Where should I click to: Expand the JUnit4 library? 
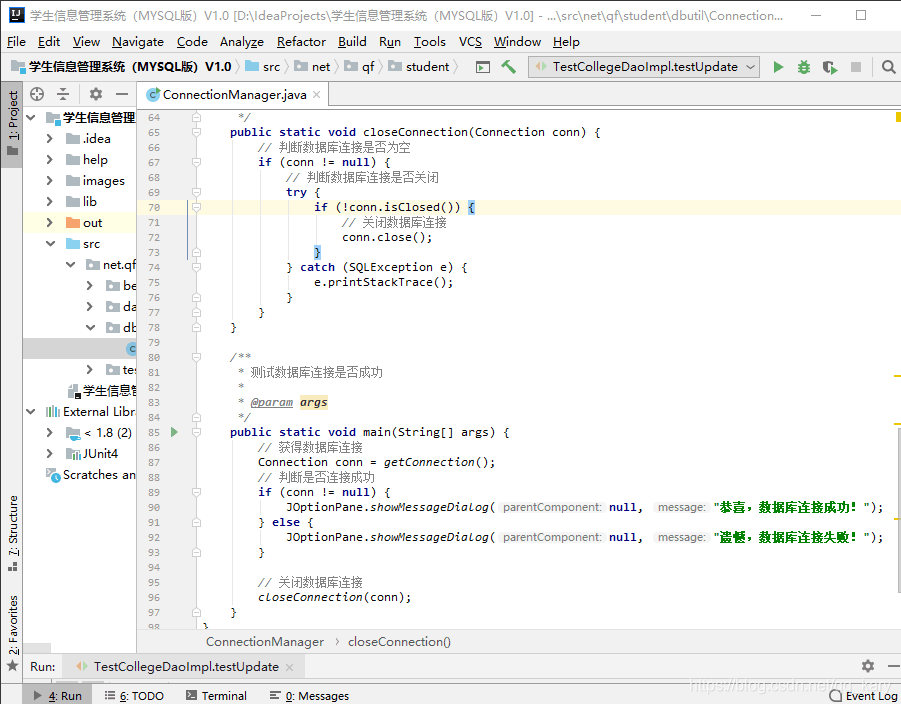click(49, 453)
